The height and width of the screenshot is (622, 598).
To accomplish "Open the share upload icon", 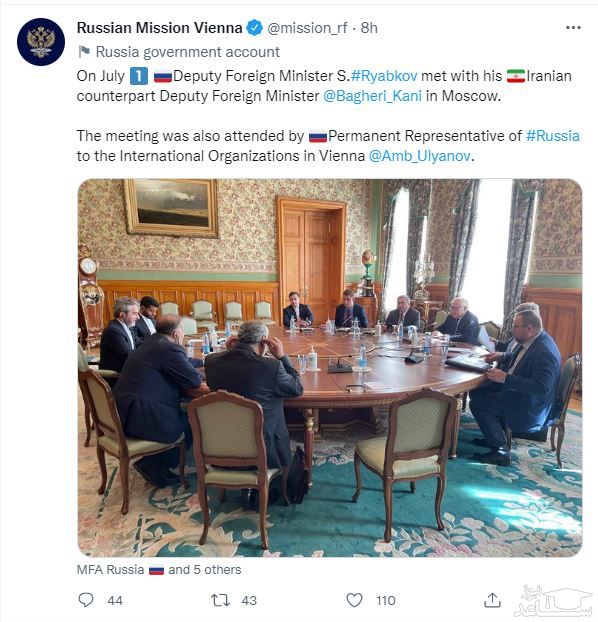I will [492, 600].
